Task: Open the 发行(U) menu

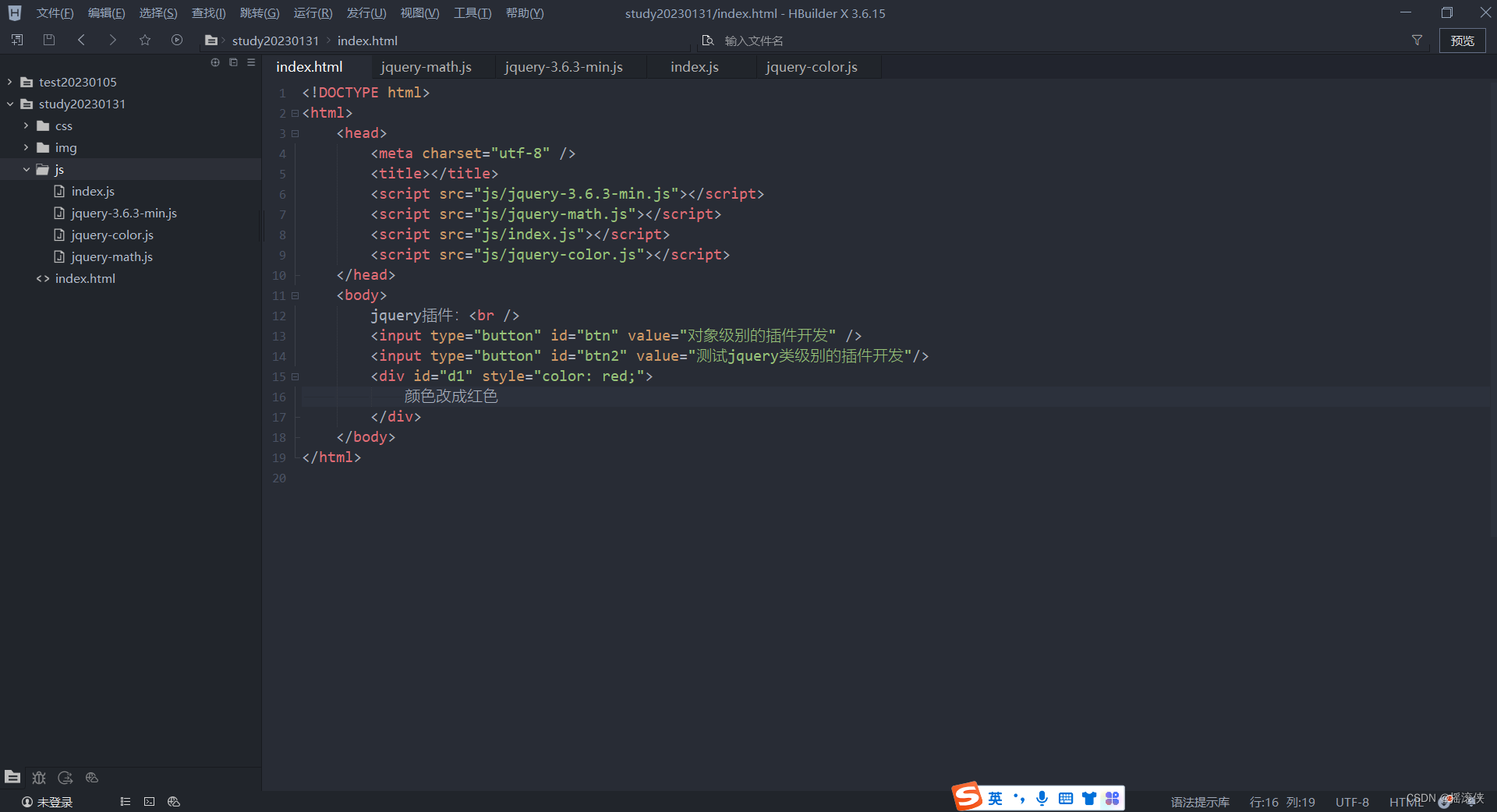Action: click(366, 13)
